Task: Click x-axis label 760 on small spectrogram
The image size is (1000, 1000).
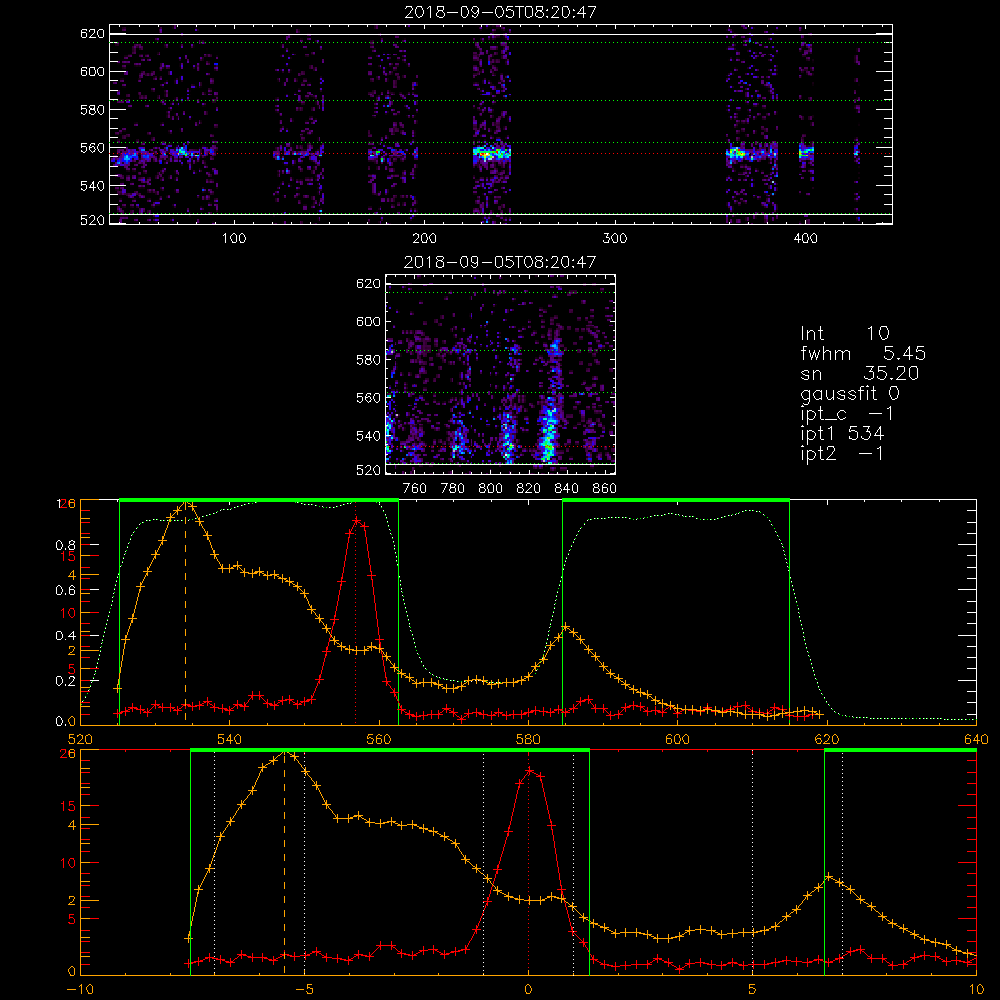Action: click(x=415, y=489)
